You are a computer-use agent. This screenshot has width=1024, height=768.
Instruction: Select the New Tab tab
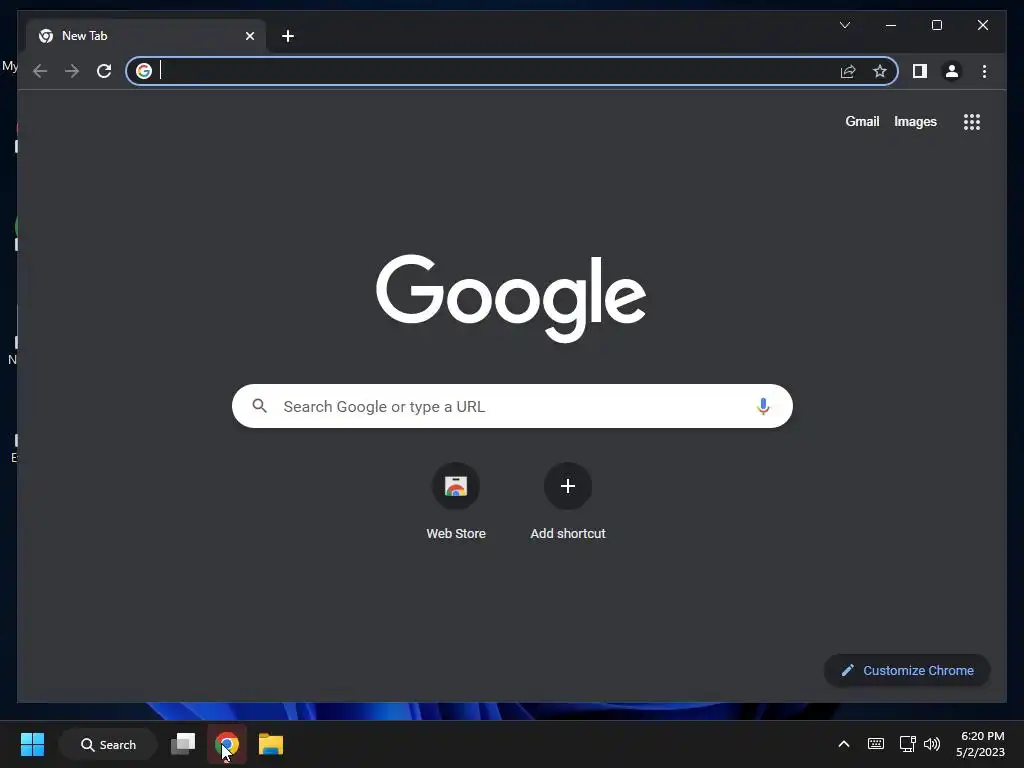point(146,36)
